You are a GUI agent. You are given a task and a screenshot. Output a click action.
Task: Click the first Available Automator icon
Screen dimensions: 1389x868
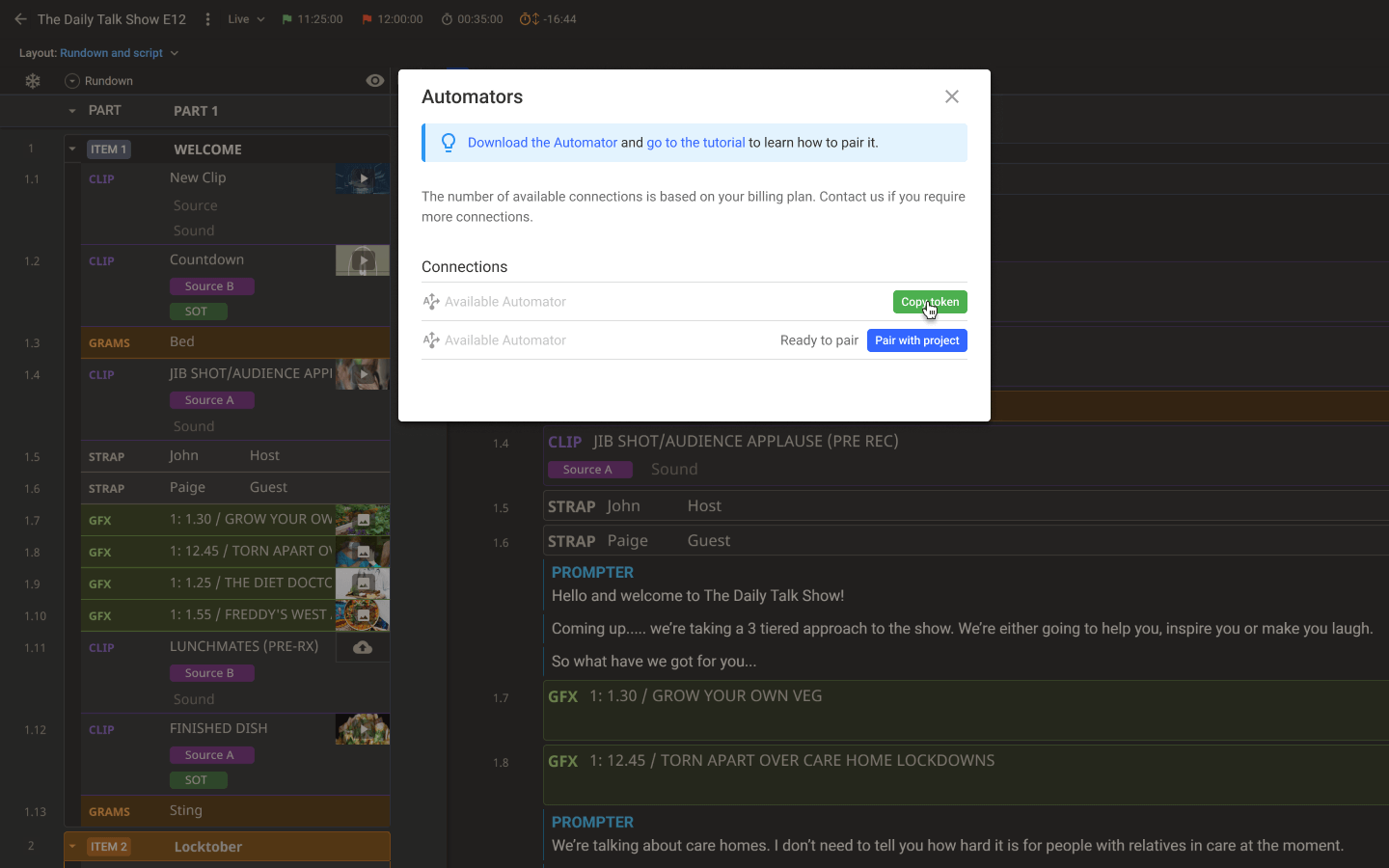tap(431, 302)
